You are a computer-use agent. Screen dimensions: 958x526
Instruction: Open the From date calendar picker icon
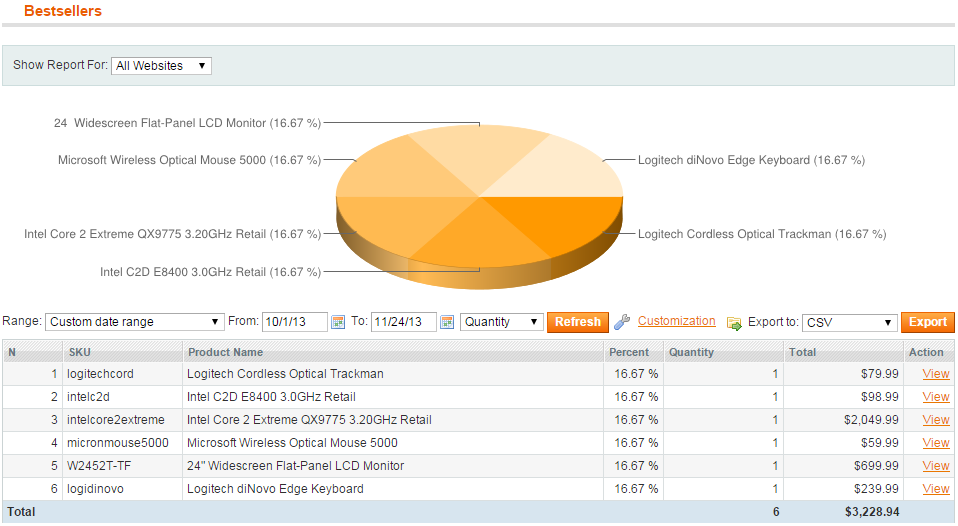[x=338, y=322]
